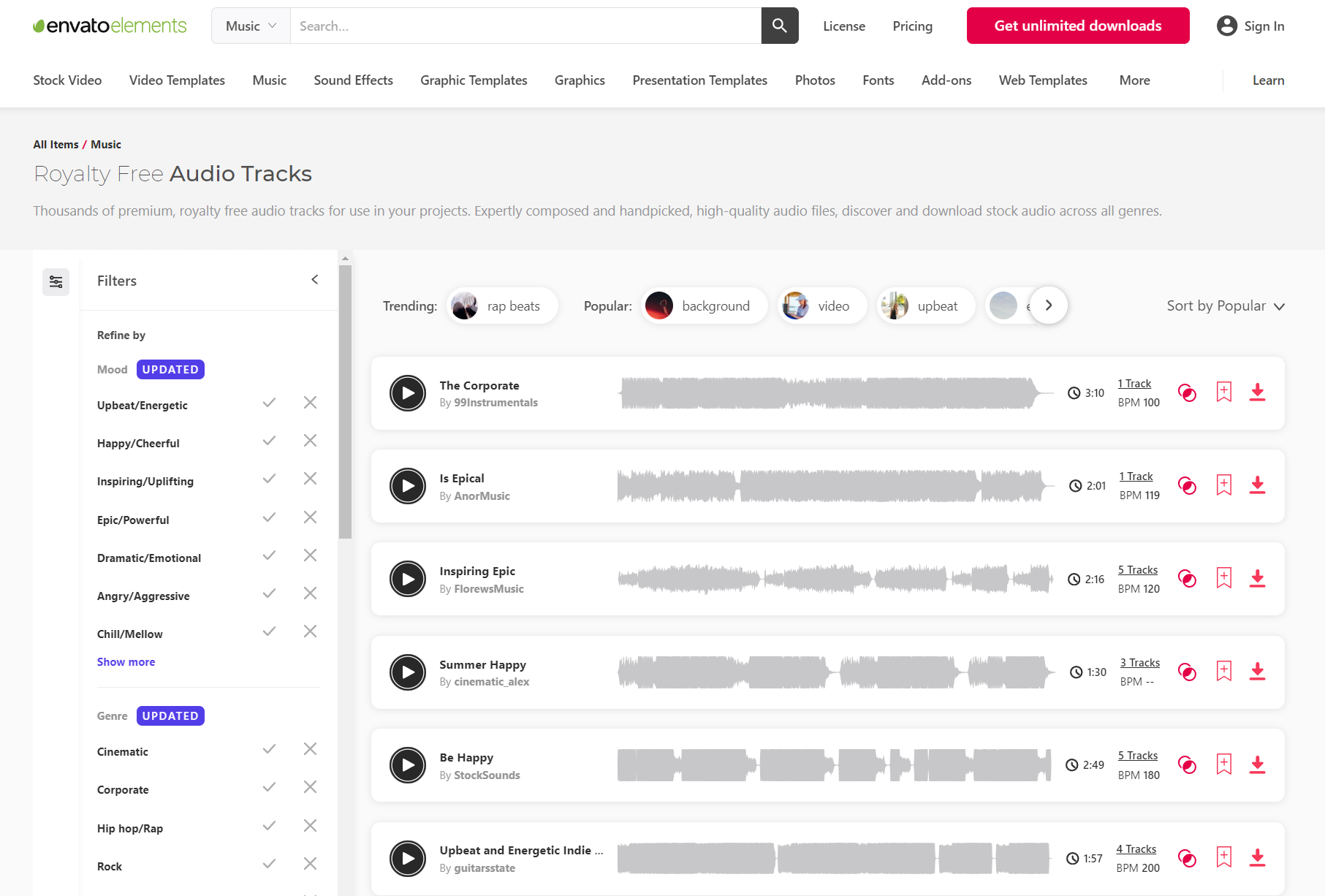Find similar tracks to Inspiring Epic
Image resolution: width=1325 pixels, height=896 pixels.
(1188, 579)
